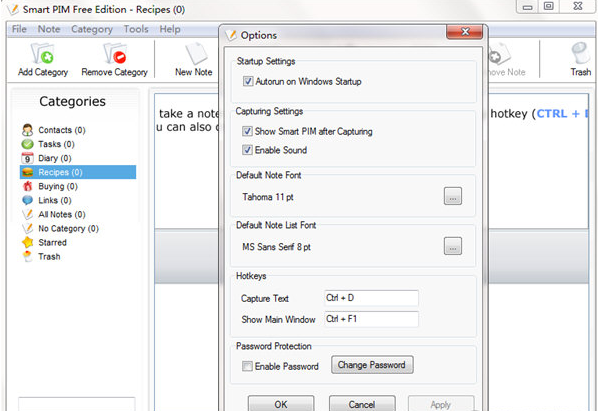Click the Remove Category toolbar icon
This screenshot has height=411, width=598.
click(114, 53)
